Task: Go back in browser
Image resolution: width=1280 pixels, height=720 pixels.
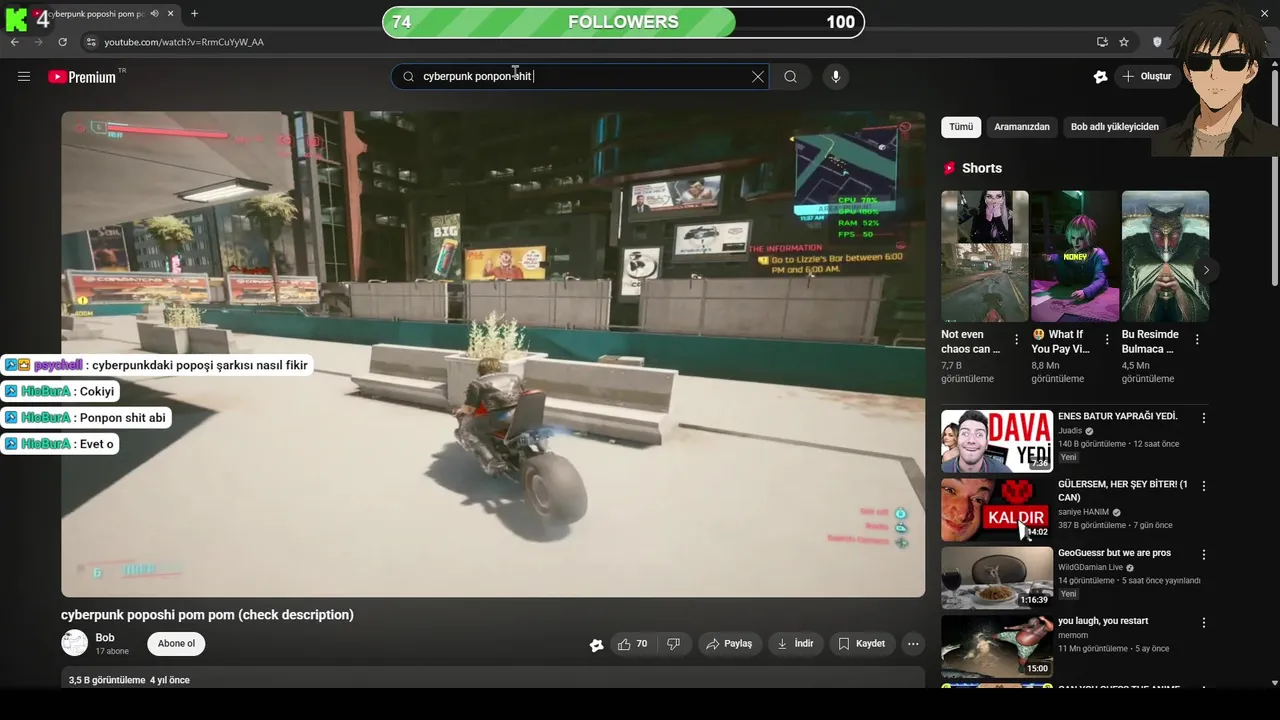Action: click(x=15, y=42)
